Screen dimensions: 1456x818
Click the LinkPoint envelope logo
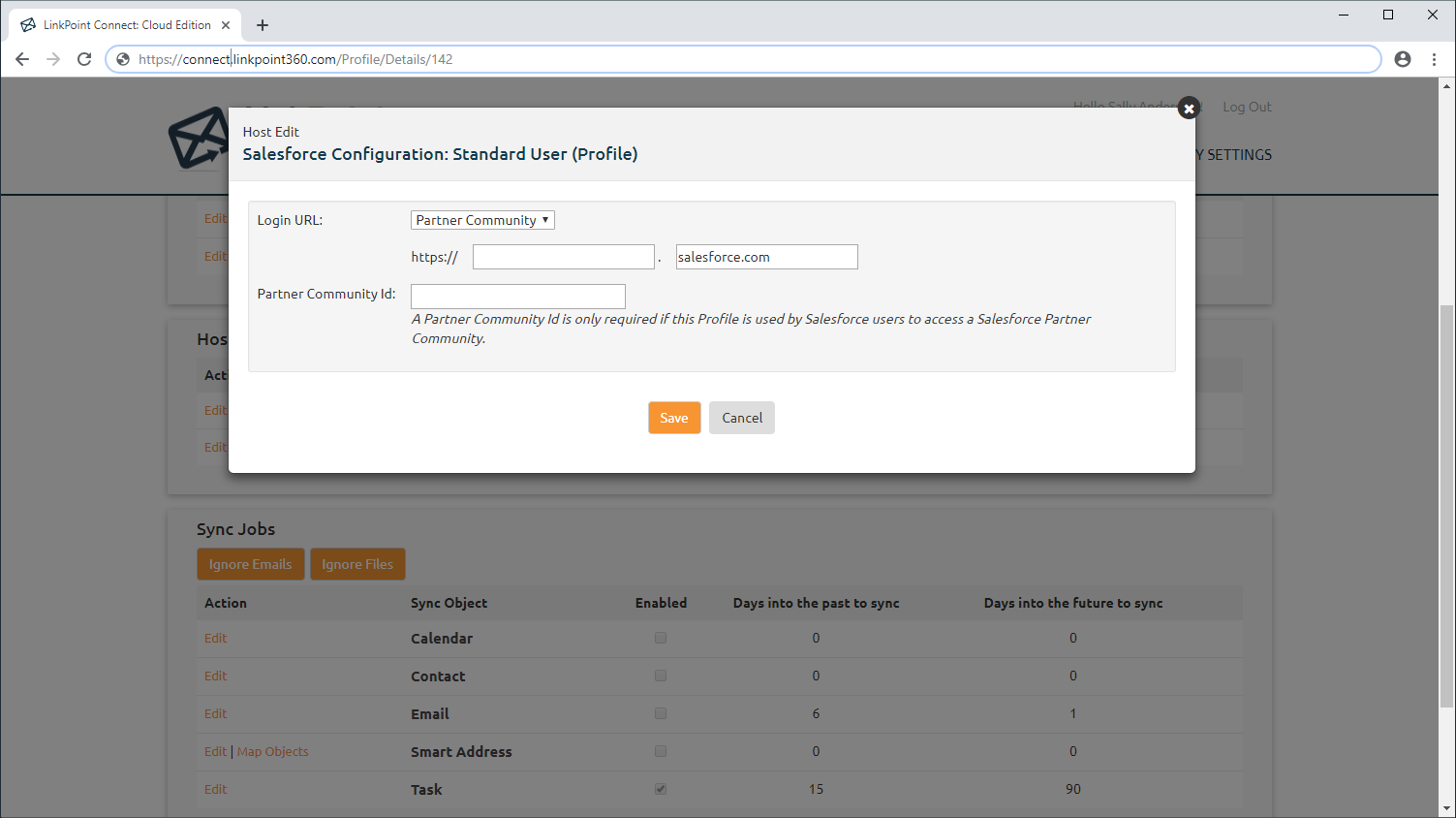tap(199, 138)
